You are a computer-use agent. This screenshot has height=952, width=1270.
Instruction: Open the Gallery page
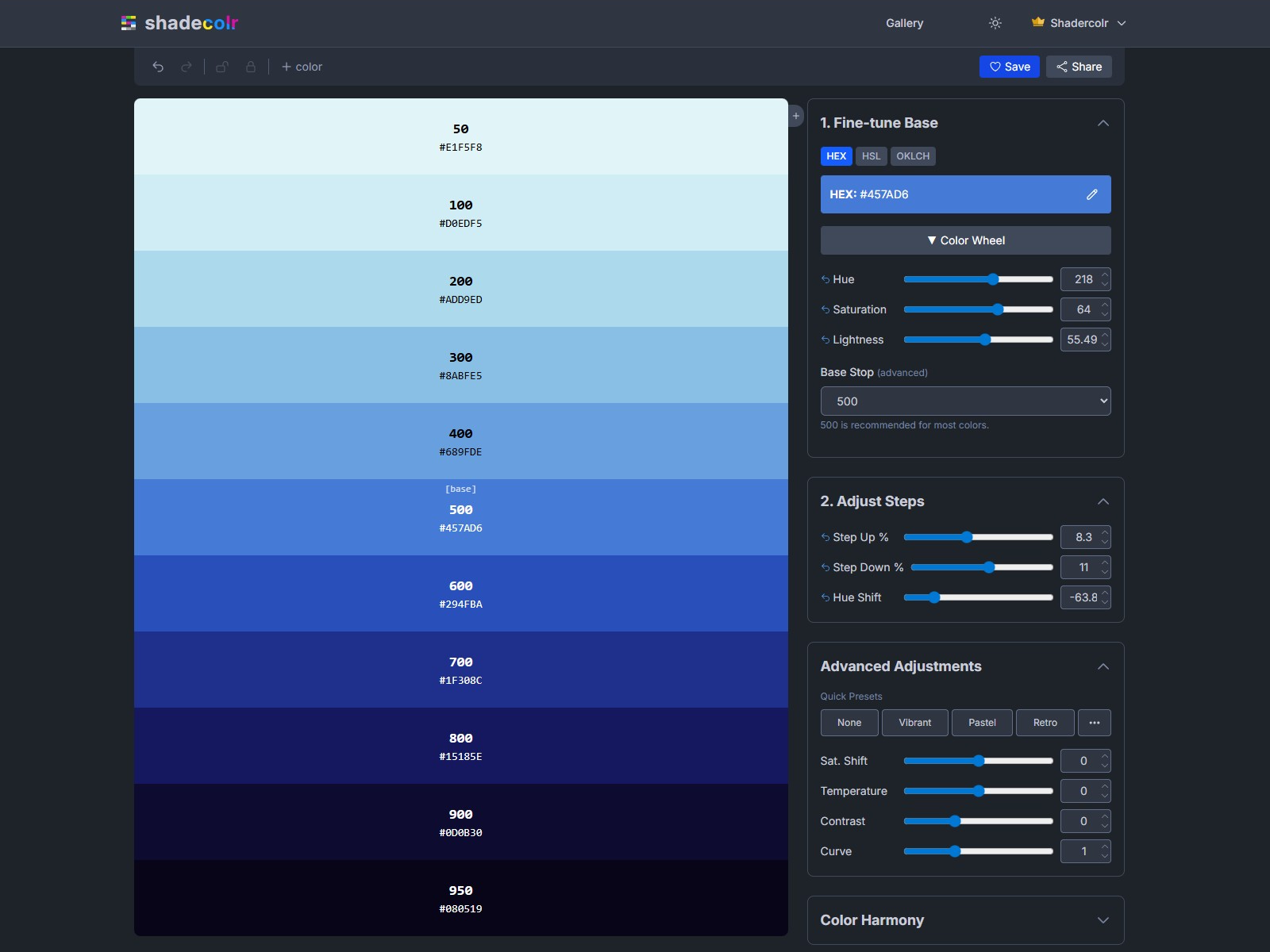tap(905, 23)
